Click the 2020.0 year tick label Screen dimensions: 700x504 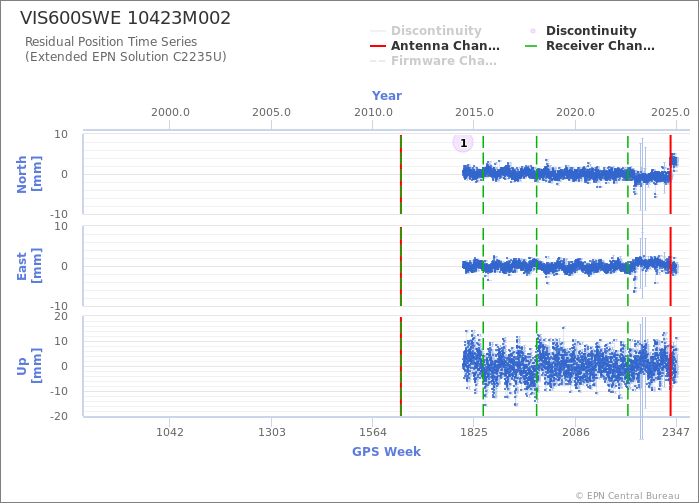coord(575,112)
